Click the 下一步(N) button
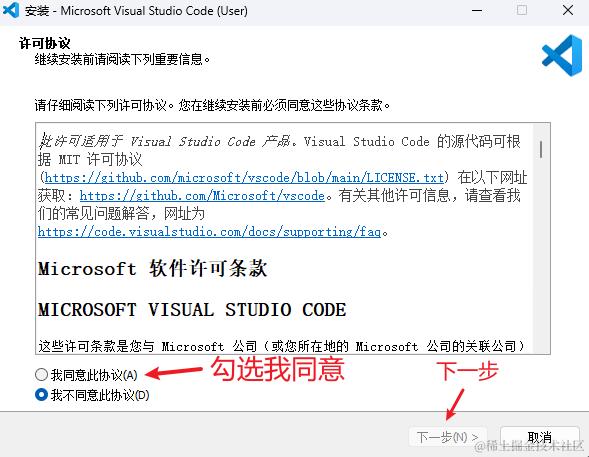 448,437
